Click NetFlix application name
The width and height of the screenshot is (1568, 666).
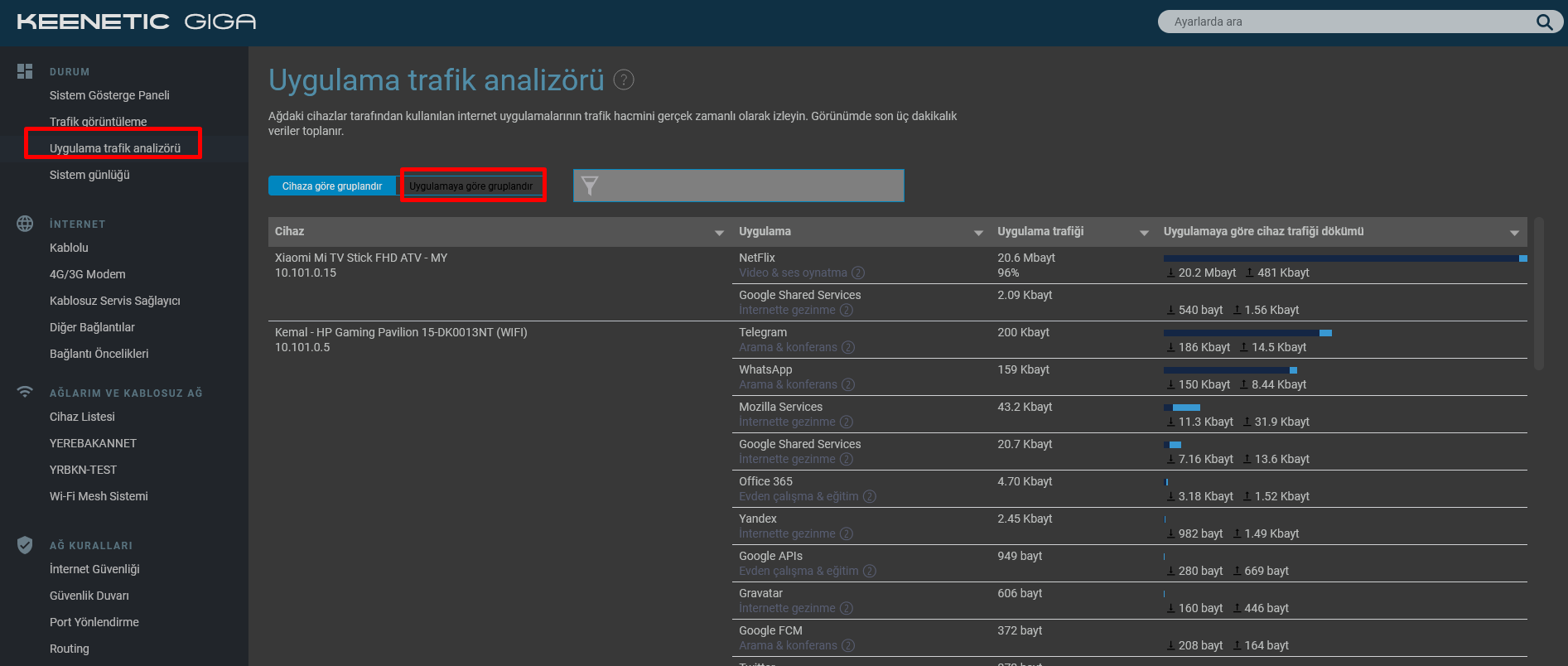tap(757, 258)
